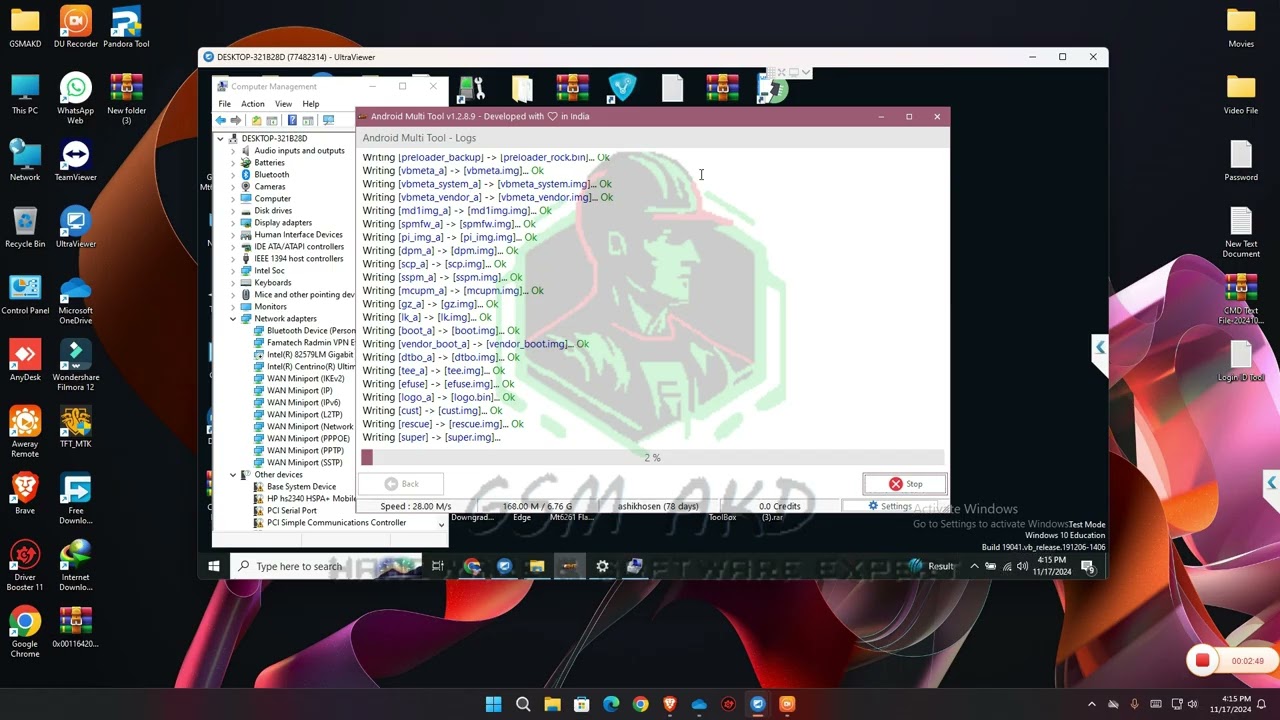Collapse the DESKTOP-321B28D root node
The height and width of the screenshot is (720, 1280).
[x=221, y=139]
